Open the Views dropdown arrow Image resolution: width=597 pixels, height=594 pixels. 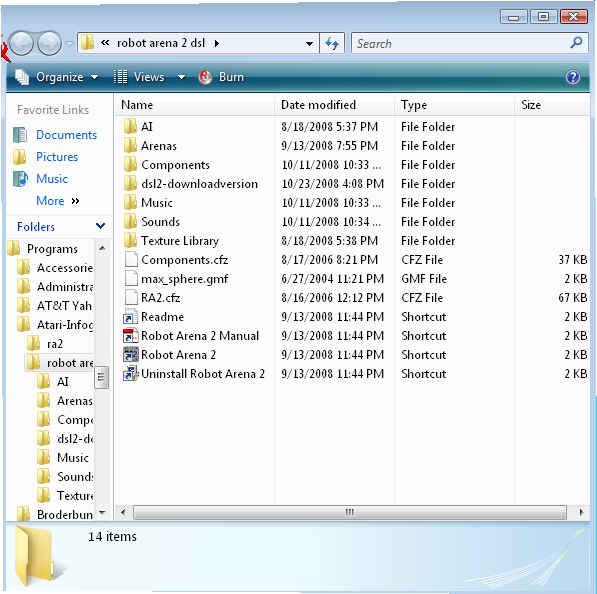tap(182, 77)
